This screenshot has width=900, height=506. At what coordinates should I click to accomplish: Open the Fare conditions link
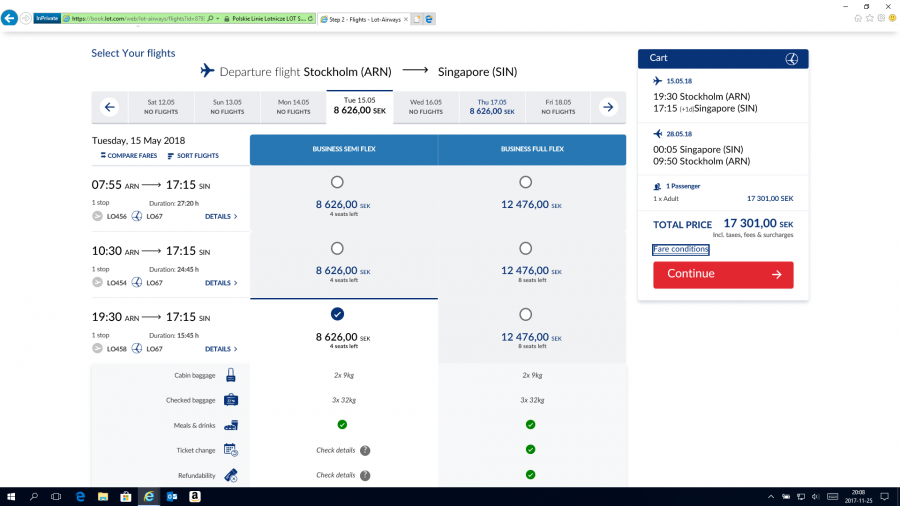coord(681,249)
